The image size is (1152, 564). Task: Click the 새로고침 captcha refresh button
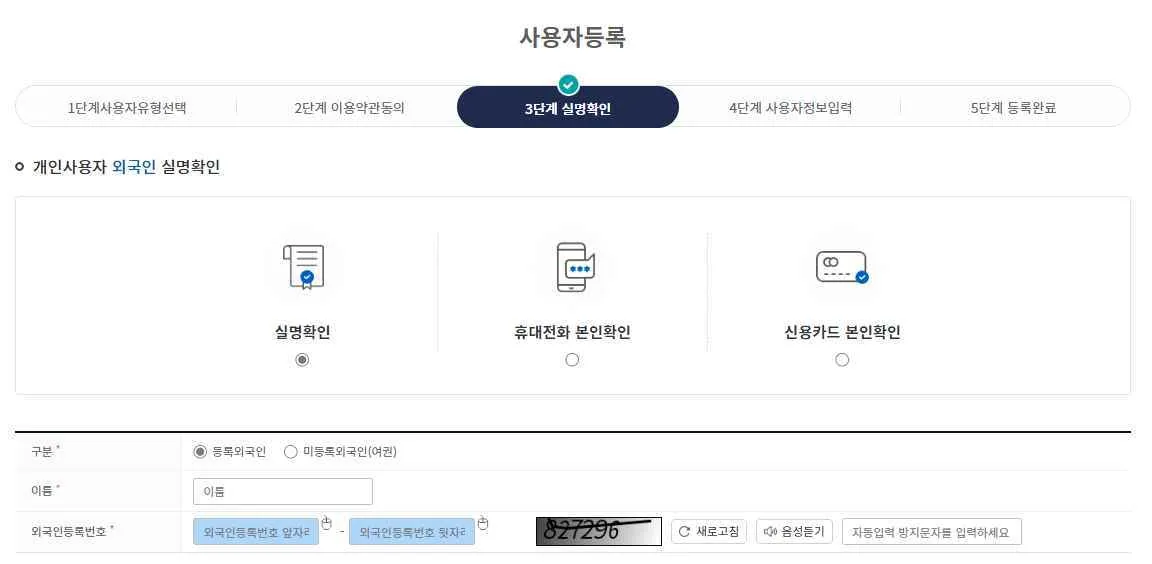pos(709,531)
